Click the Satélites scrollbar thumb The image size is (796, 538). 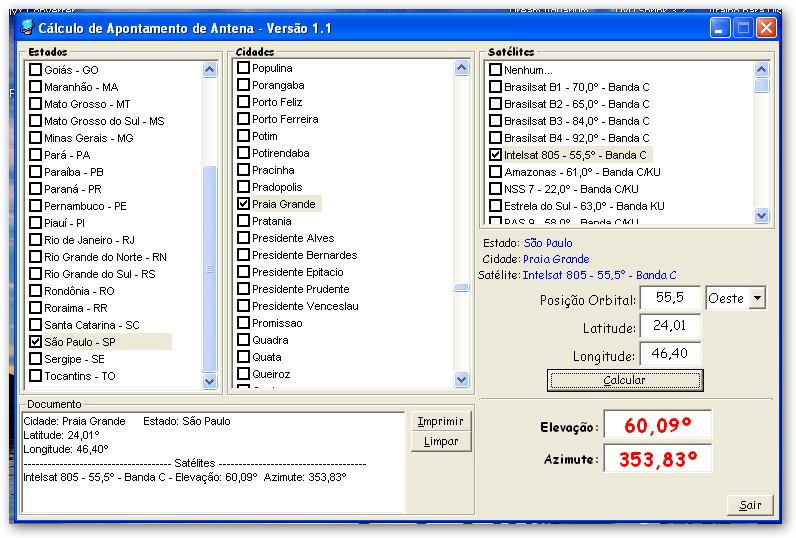761,85
